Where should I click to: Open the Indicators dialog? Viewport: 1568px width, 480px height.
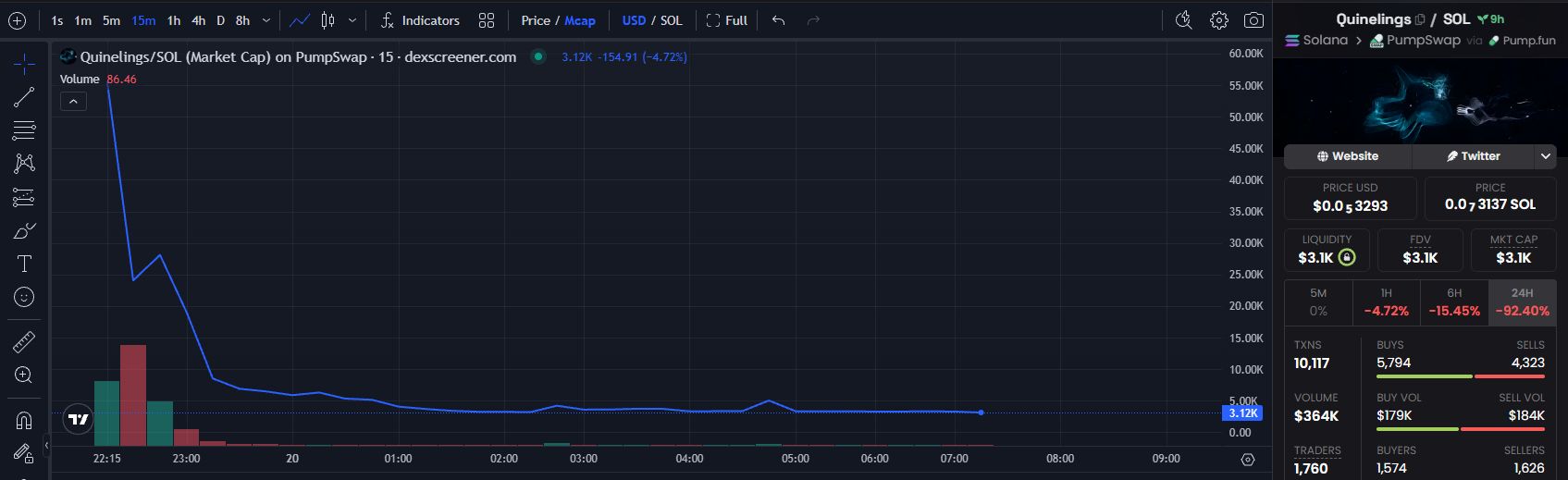click(420, 20)
